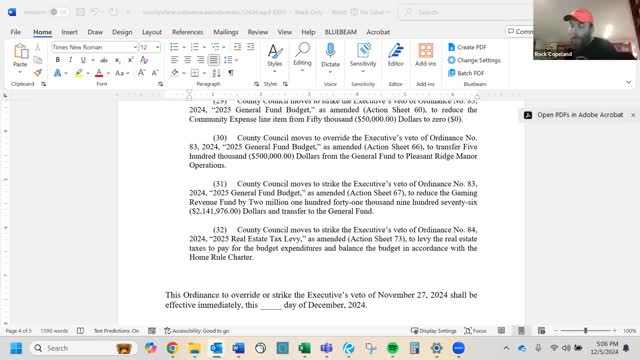The height and width of the screenshot is (360, 640).
Task: Apply red font color
Action: click(99, 73)
